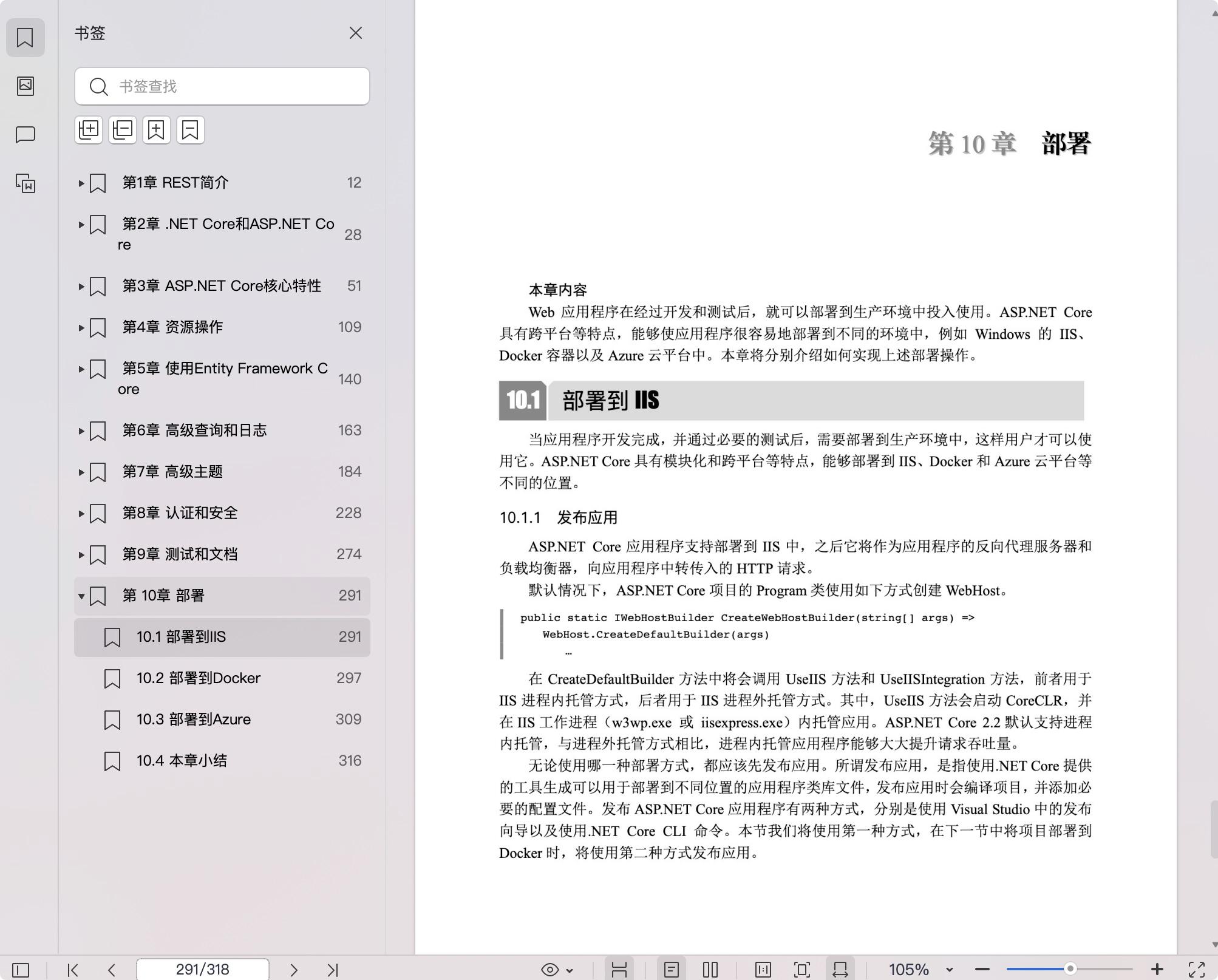1218x980 pixels.
Task: Switch to single page view
Action: 672,970
